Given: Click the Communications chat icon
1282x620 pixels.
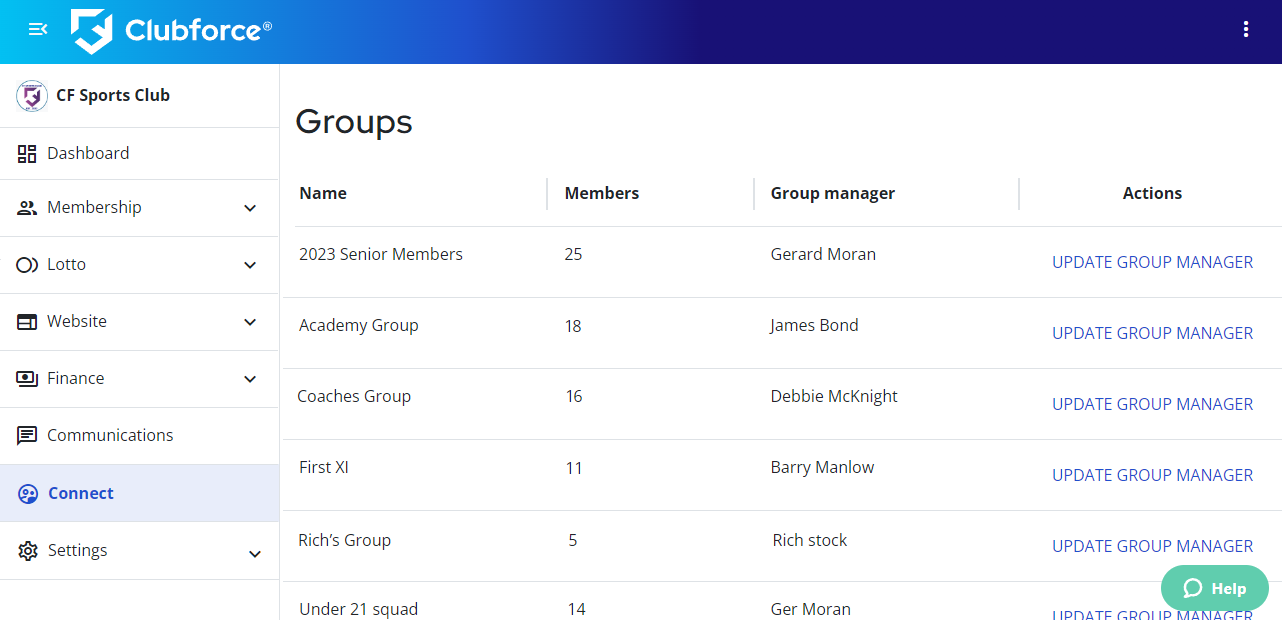Looking at the screenshot, I should [x=27, y=436].
